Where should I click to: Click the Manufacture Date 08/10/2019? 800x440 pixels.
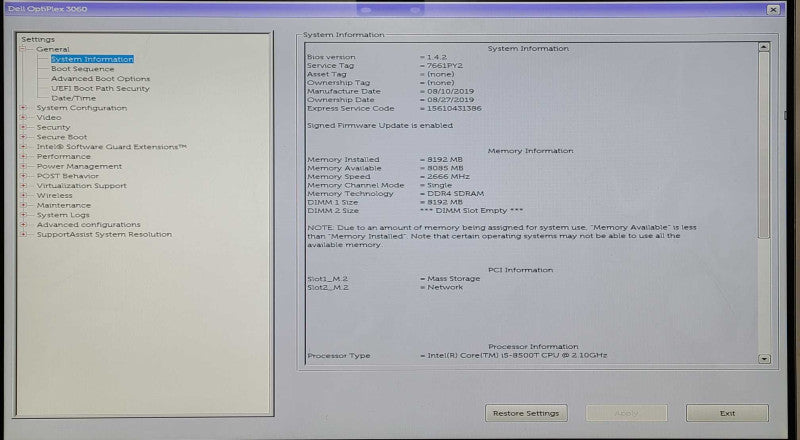(x=451, y=91)
